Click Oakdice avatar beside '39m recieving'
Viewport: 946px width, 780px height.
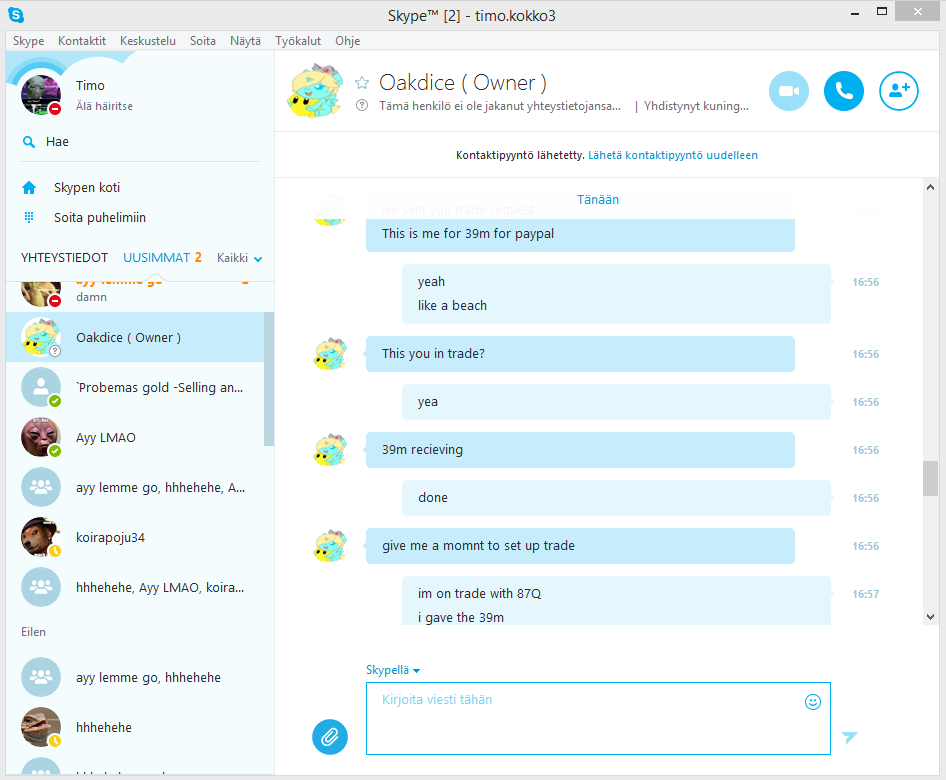tap(330, 449)
